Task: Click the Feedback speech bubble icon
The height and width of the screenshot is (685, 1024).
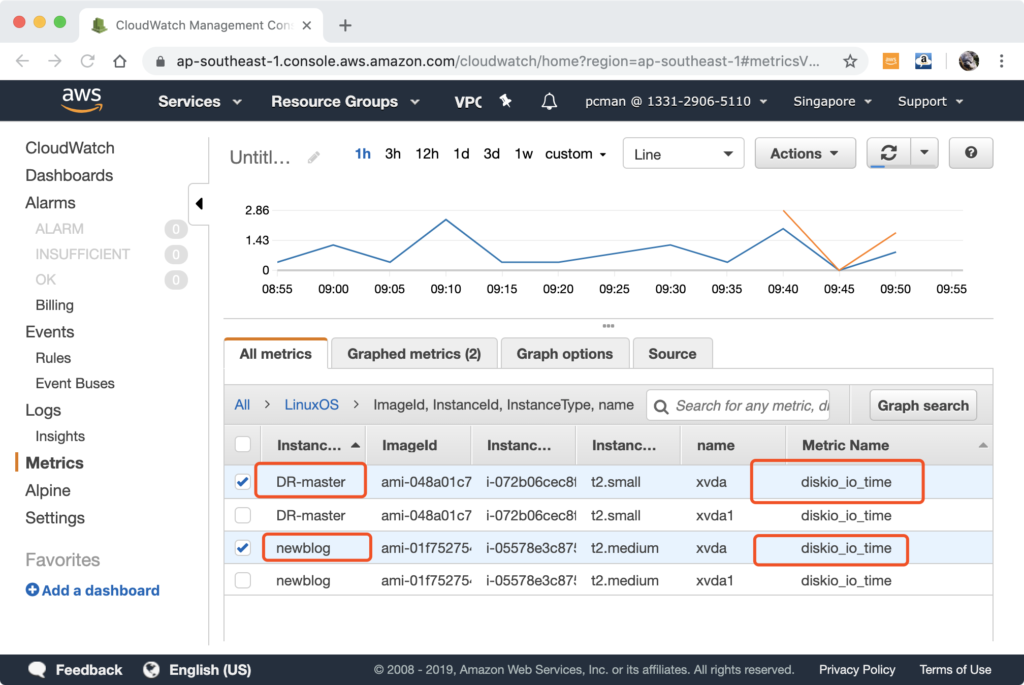Action: (37, 669)
